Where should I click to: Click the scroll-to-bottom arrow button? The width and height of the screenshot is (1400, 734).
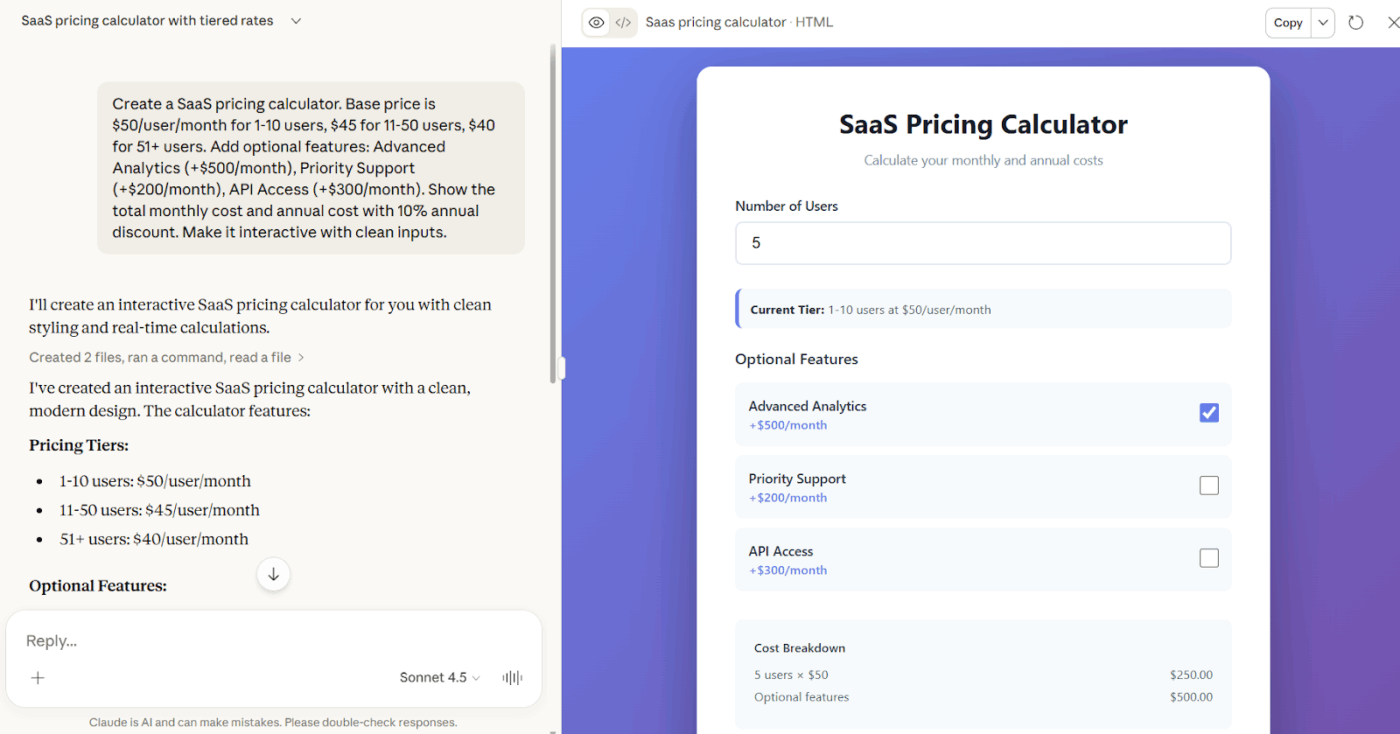273,574
